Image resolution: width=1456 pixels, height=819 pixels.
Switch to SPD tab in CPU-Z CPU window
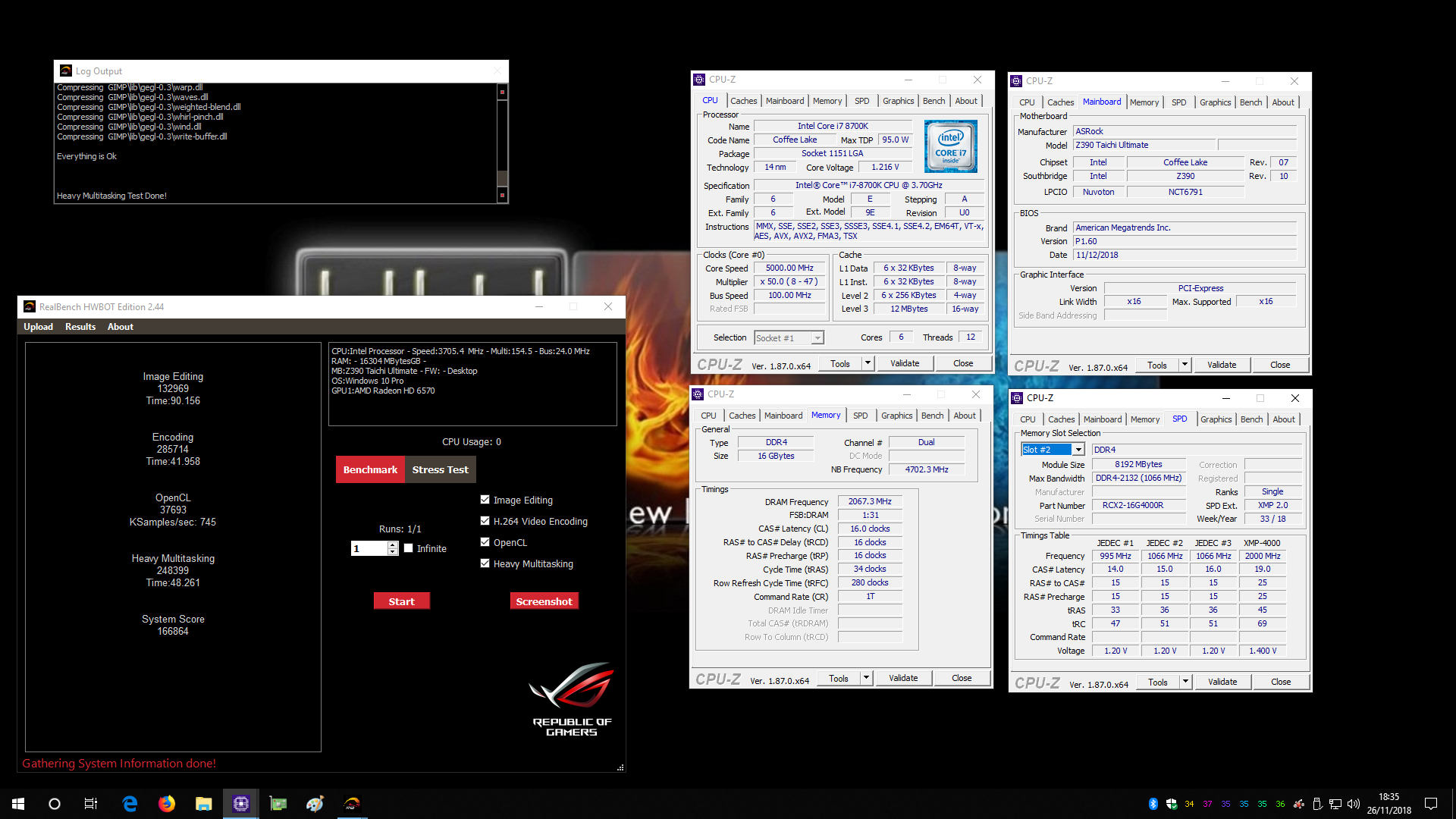862,101
